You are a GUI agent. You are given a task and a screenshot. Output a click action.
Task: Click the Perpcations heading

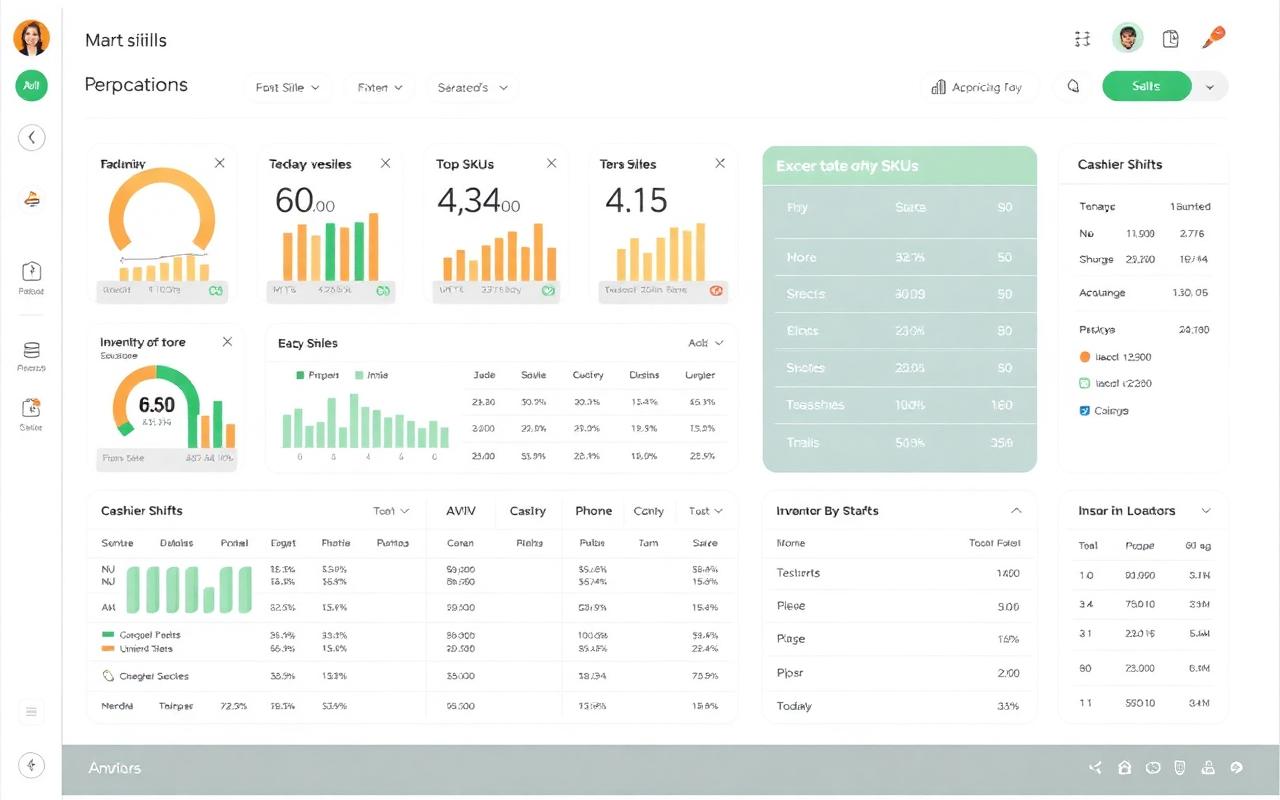(x=136, y=85)
